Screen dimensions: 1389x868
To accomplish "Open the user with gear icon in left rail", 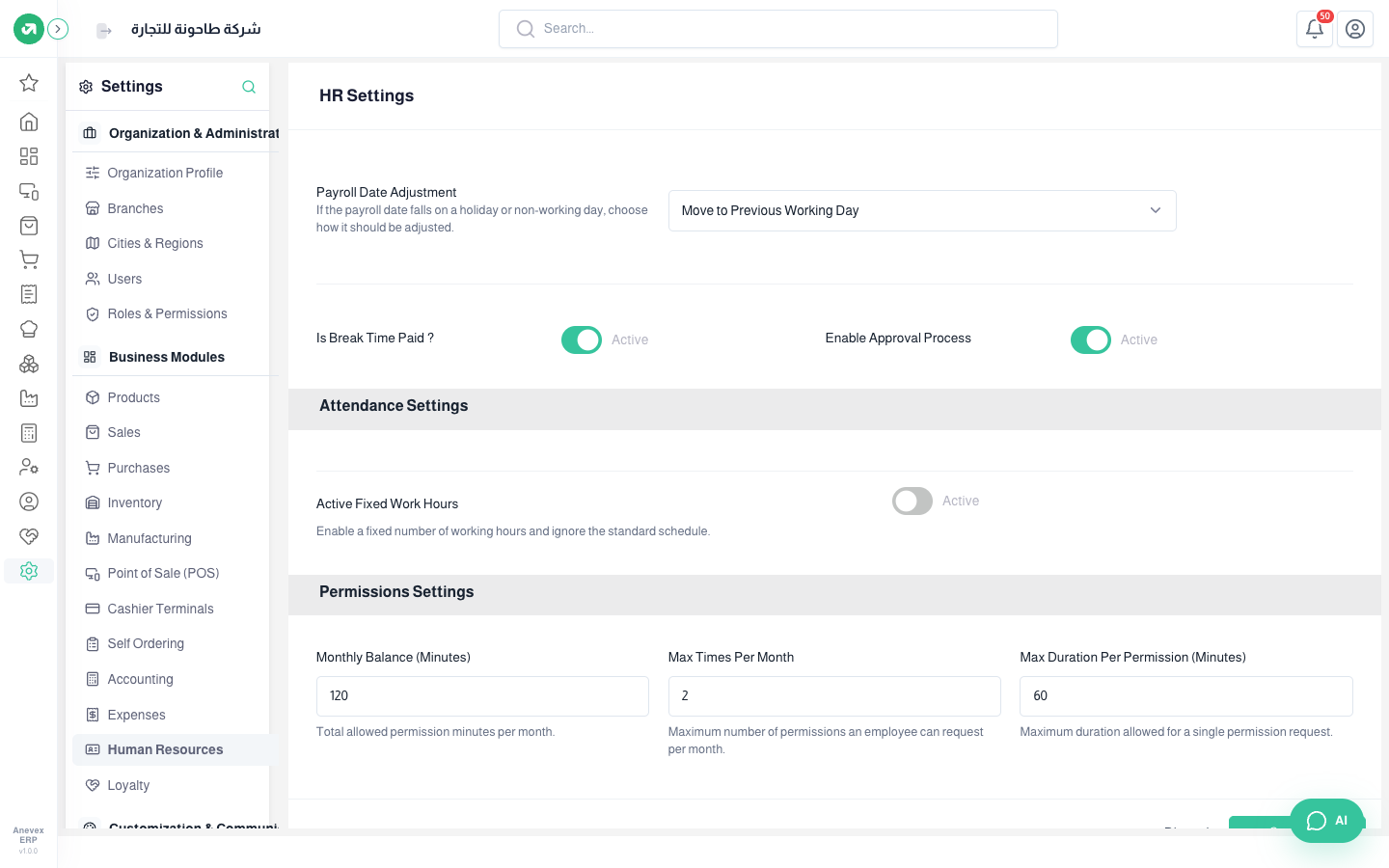I will (29, 467).
